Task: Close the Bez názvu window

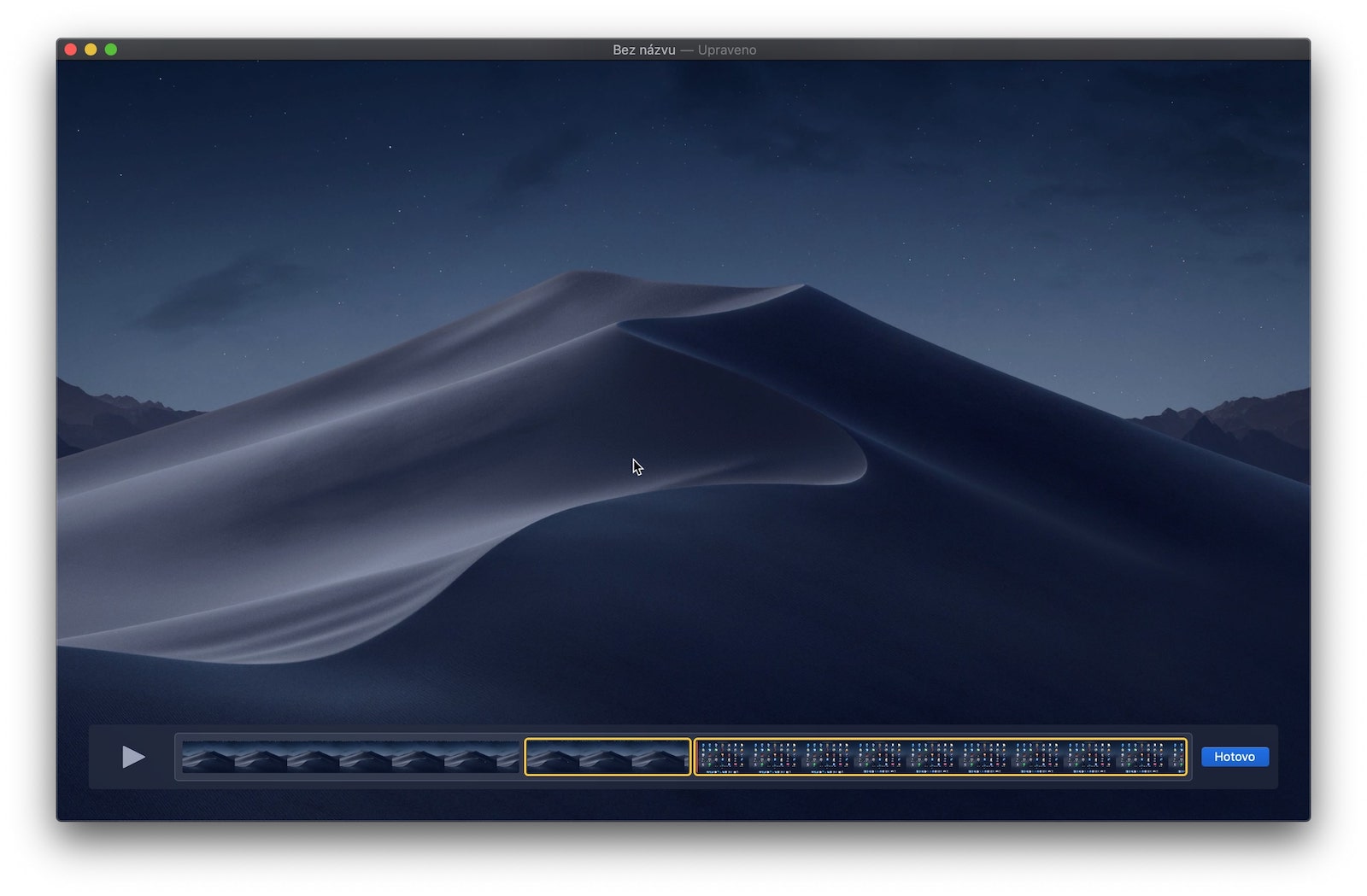Action: click(71, 50)
